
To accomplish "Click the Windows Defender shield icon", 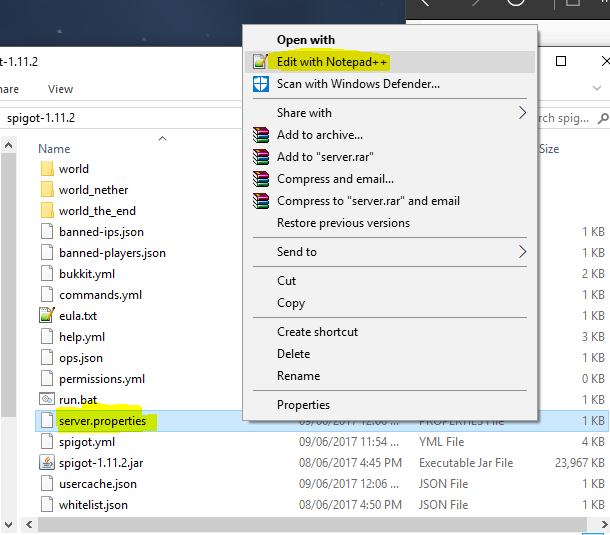I will 261,84.
